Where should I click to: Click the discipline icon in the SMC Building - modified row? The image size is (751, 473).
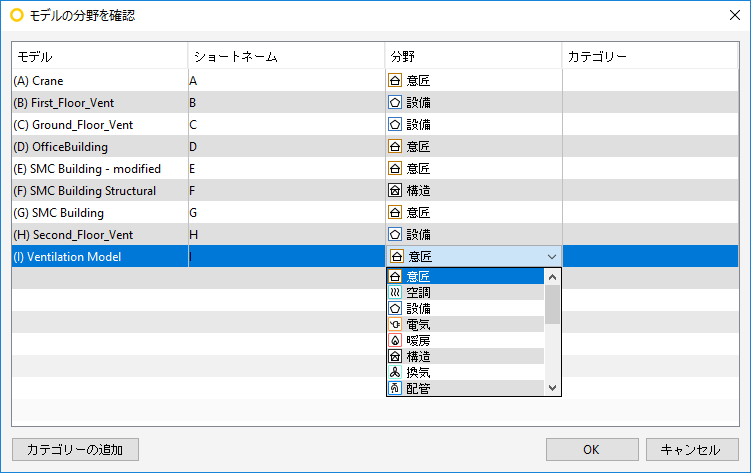point(395,169)
